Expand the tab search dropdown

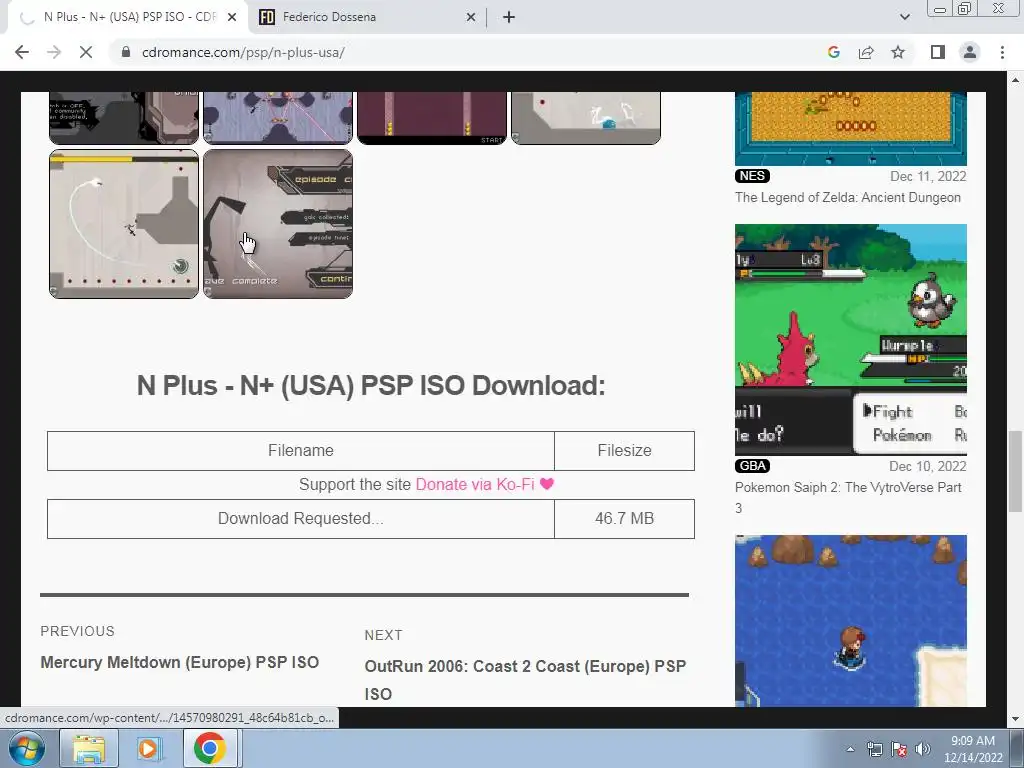pos(904,17)
